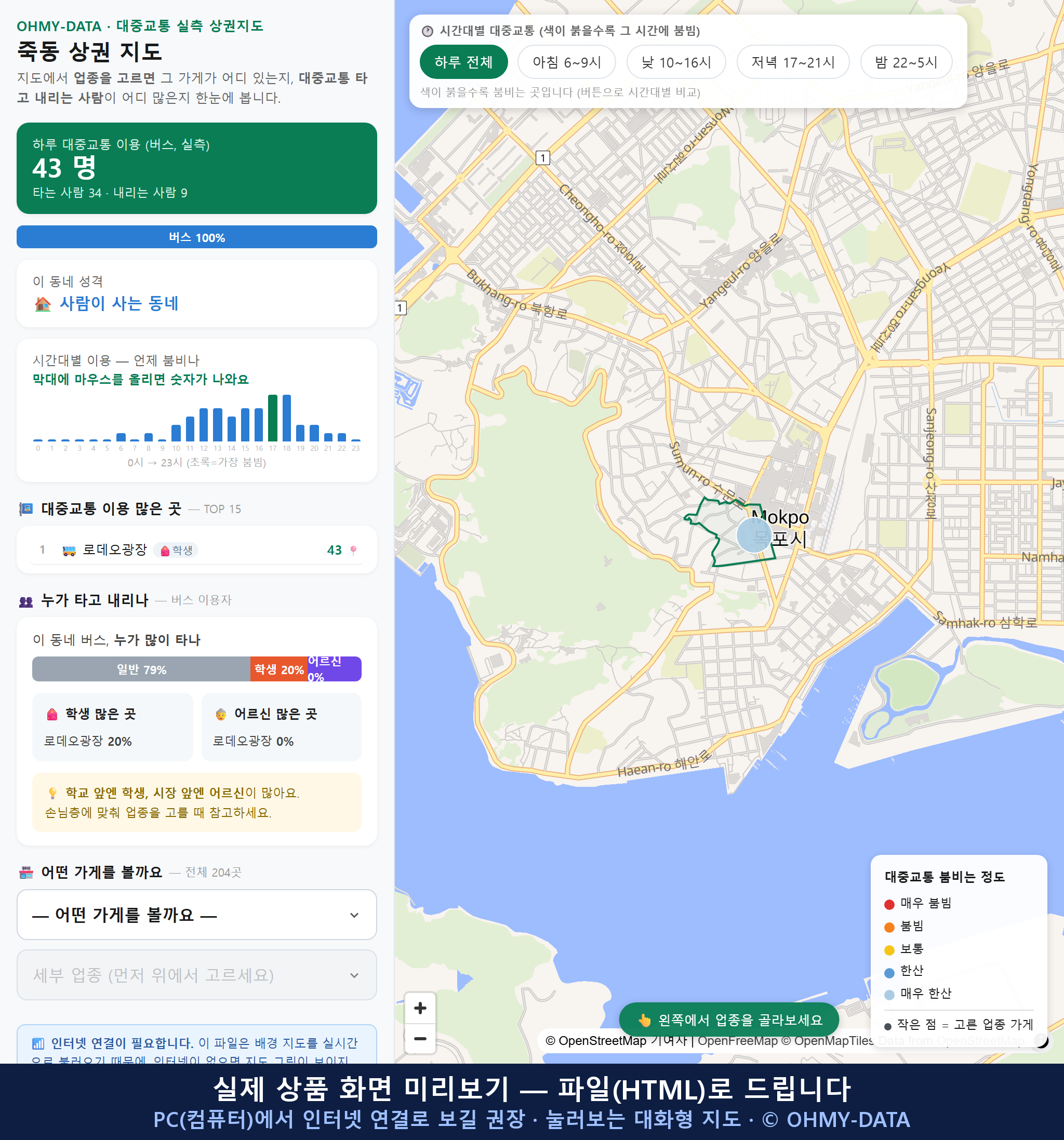The width and height of the screenshot is (1064, 1140).
Task: Click the backpack icon in 학생 많은 곳
Action: [x=52, y=714]
